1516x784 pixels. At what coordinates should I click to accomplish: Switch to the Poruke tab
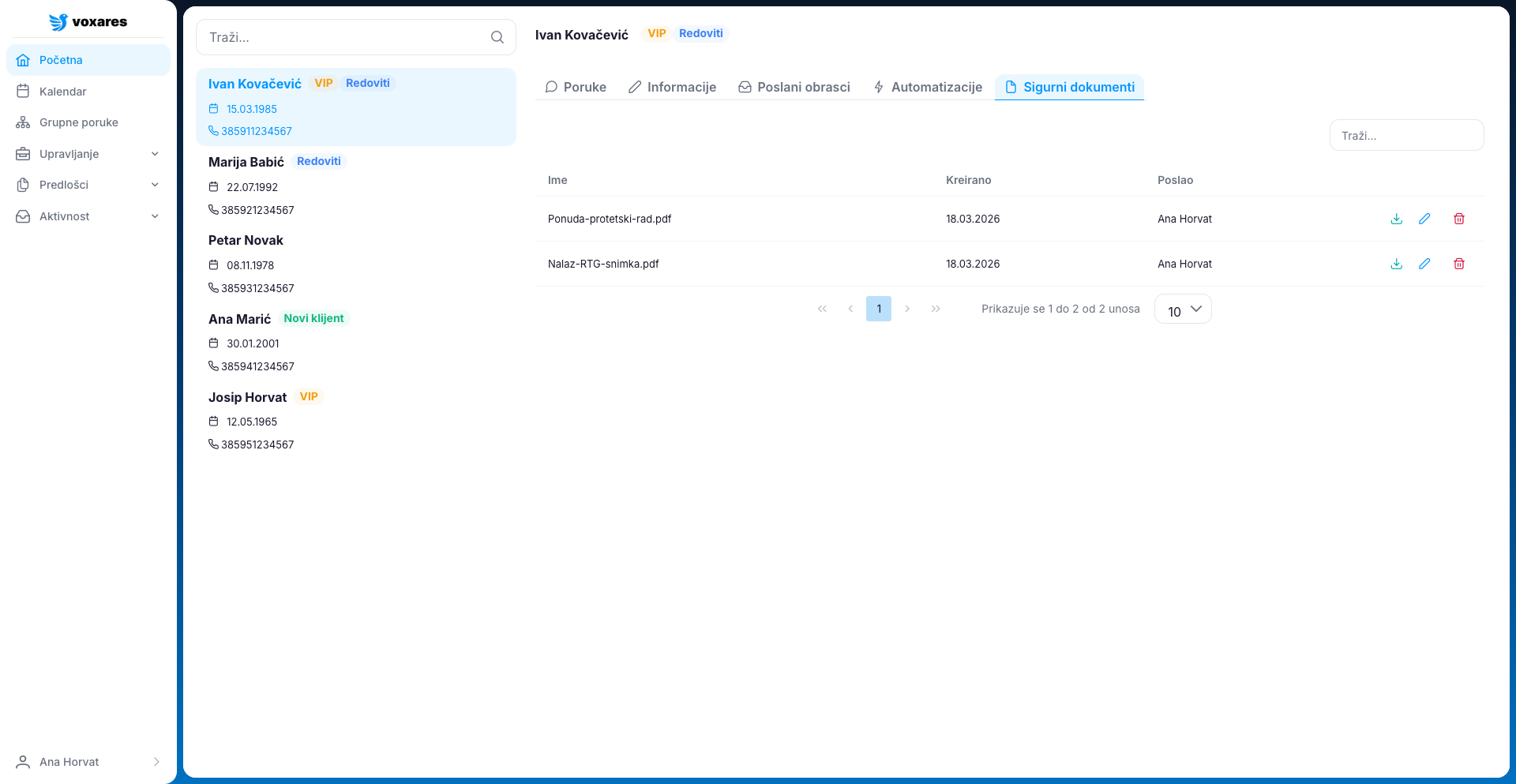[x=576, y=87]
